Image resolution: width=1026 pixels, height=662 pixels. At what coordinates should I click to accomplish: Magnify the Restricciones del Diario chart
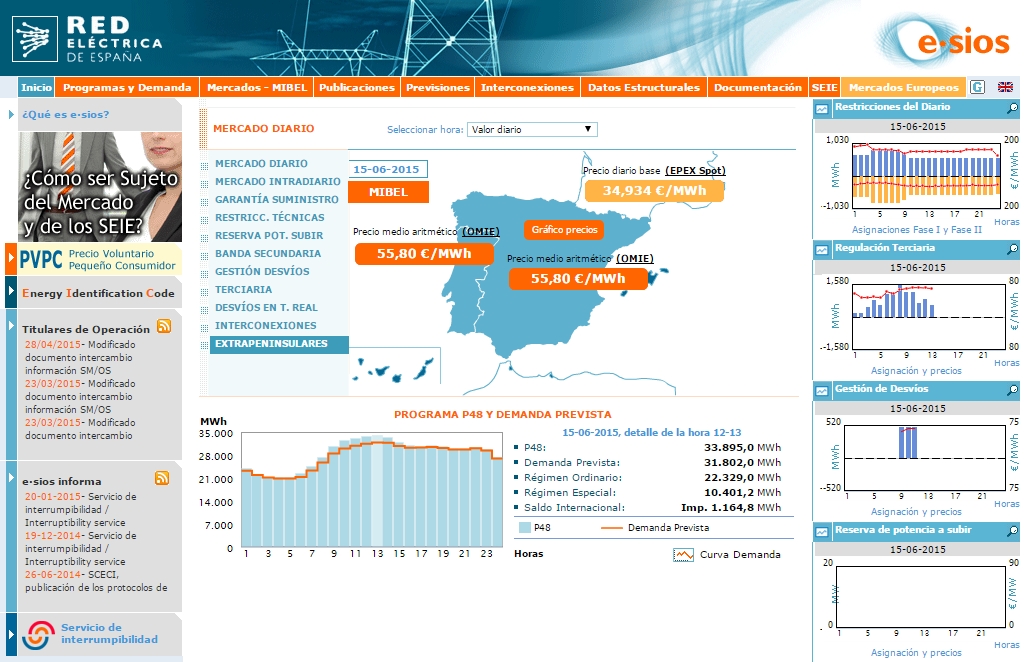click(1012, 107)
